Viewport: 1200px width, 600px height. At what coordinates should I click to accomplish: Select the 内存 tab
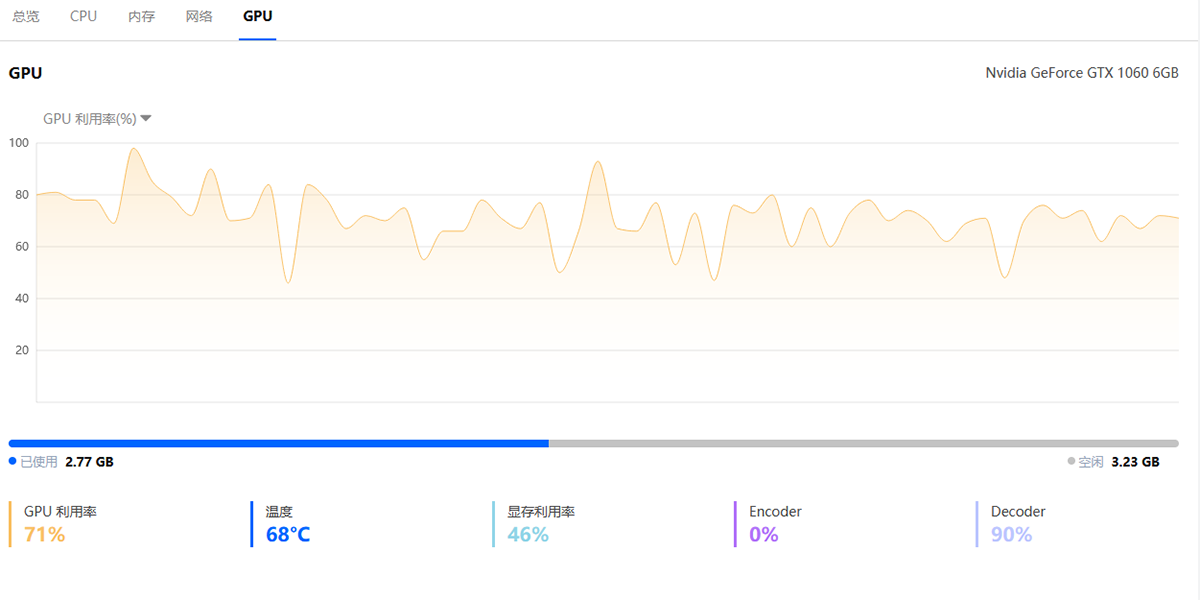click(x=142, y=17)
